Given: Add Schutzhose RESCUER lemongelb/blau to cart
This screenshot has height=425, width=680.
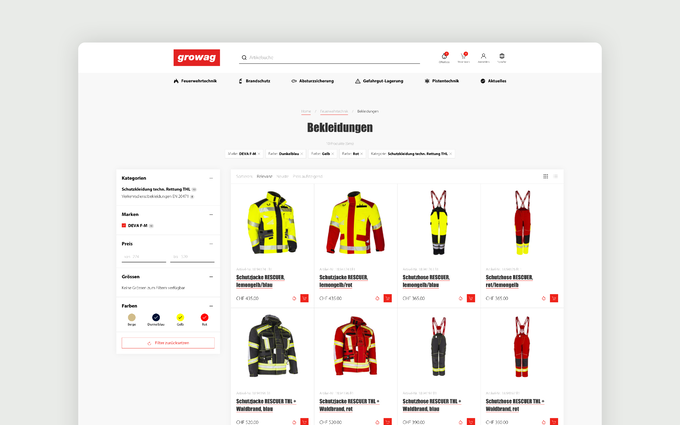Looking at the screenshot, I should click(471, 298).
